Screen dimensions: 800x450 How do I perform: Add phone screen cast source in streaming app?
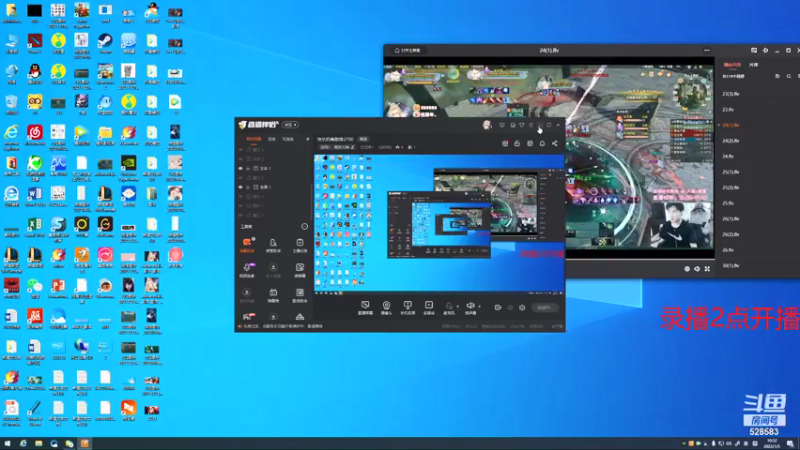[408, 307]
